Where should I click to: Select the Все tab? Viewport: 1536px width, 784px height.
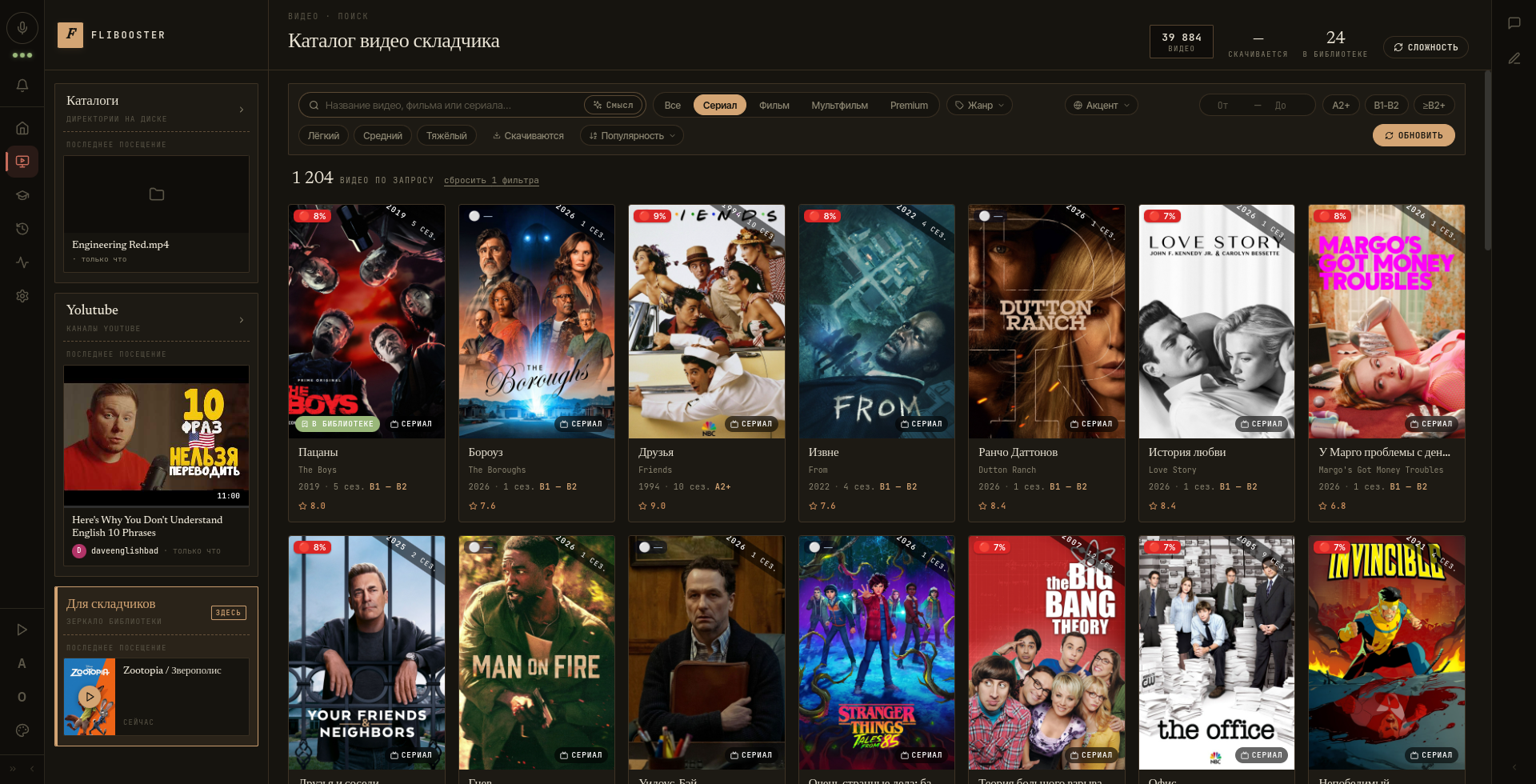pos(673,106)
